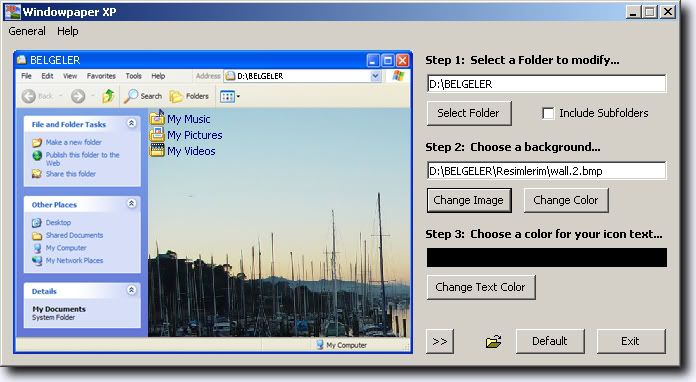Screen dimensions: 696x382
Task: Open the File menu in the preview window
Action: click(x=26, y=76)
